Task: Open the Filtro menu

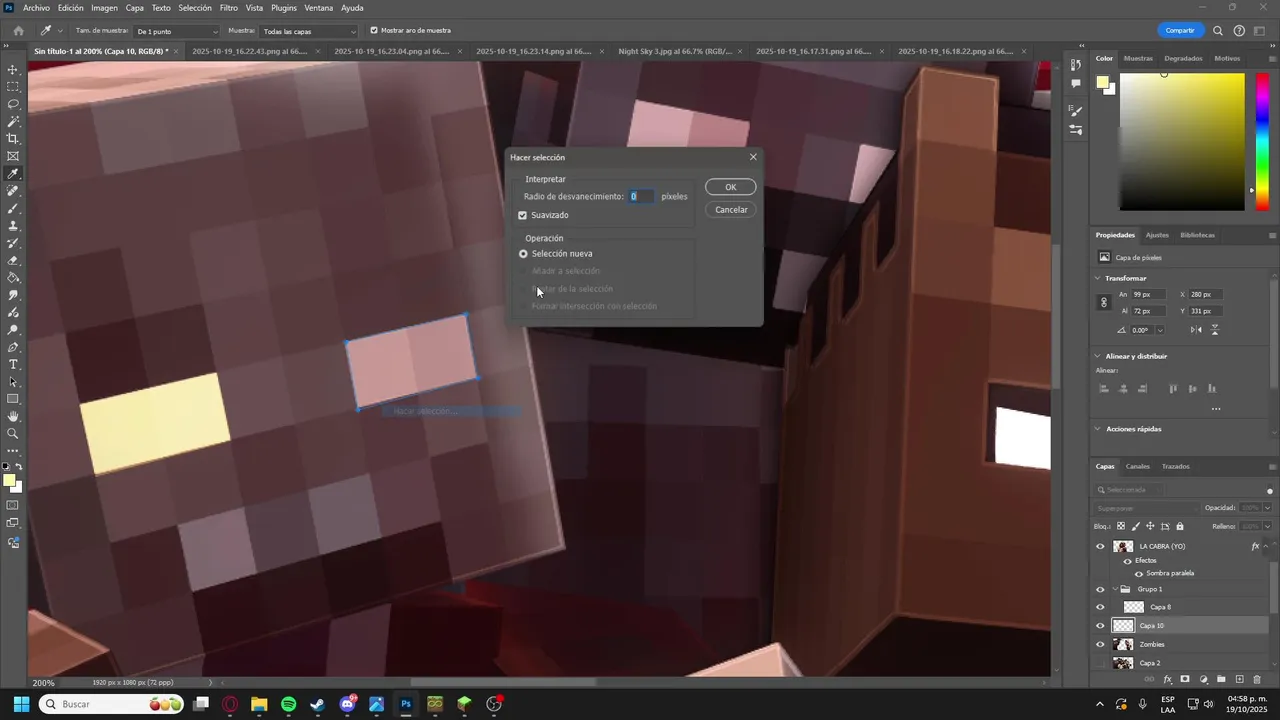Action: [x=229, y=8]
